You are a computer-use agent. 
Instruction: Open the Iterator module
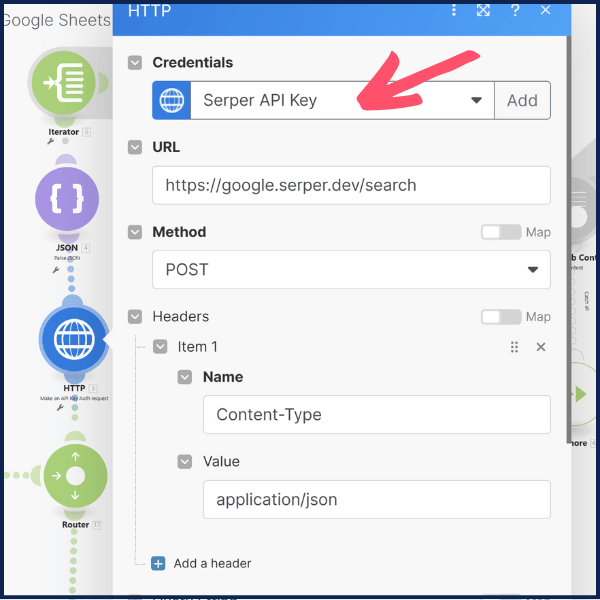(x=64, y=83)
